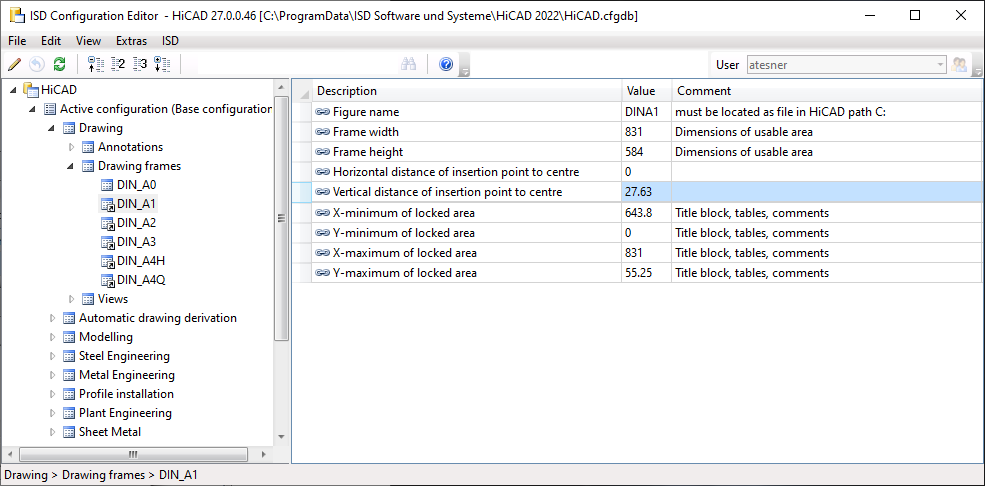Collapse the Drawing node
985x486 pixels.
click(x=52, y=128)
